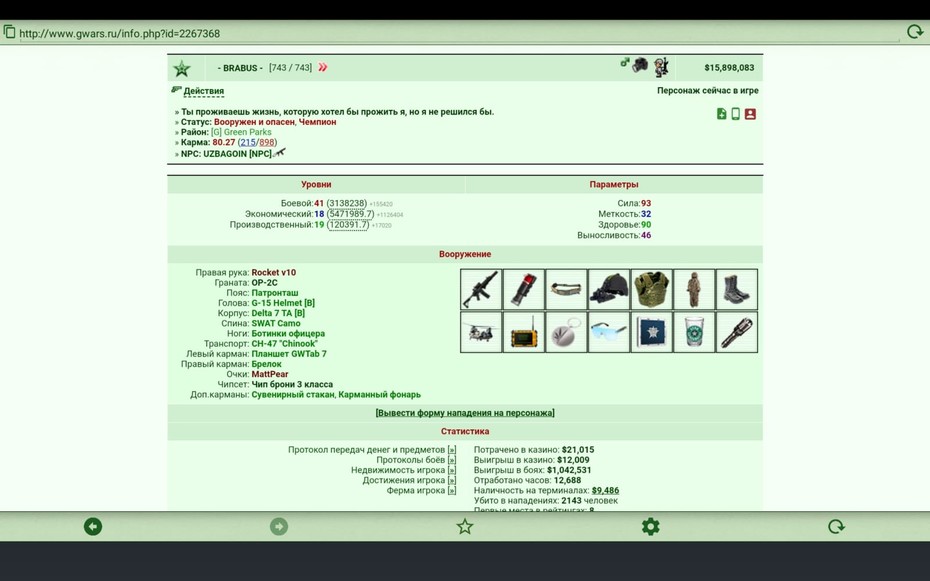
Task: Click the green phone icon
Action: 735,114
